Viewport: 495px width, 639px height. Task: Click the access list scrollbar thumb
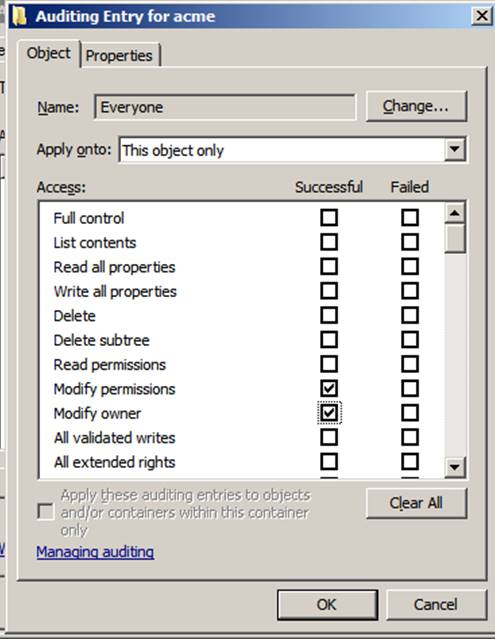pos(455,238)
